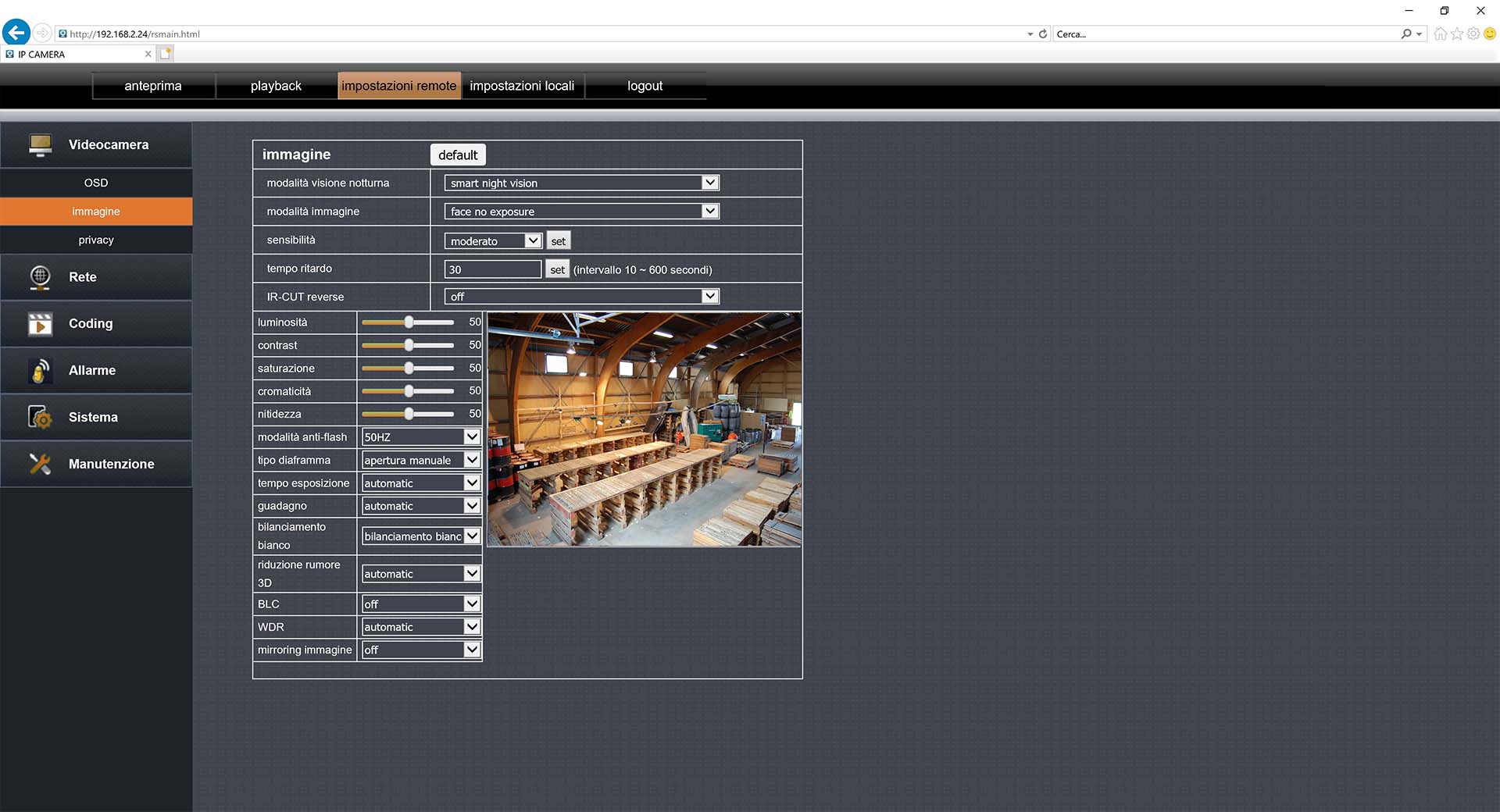
Task: Open the BLC off dropdown
Action: pos(420,604)
